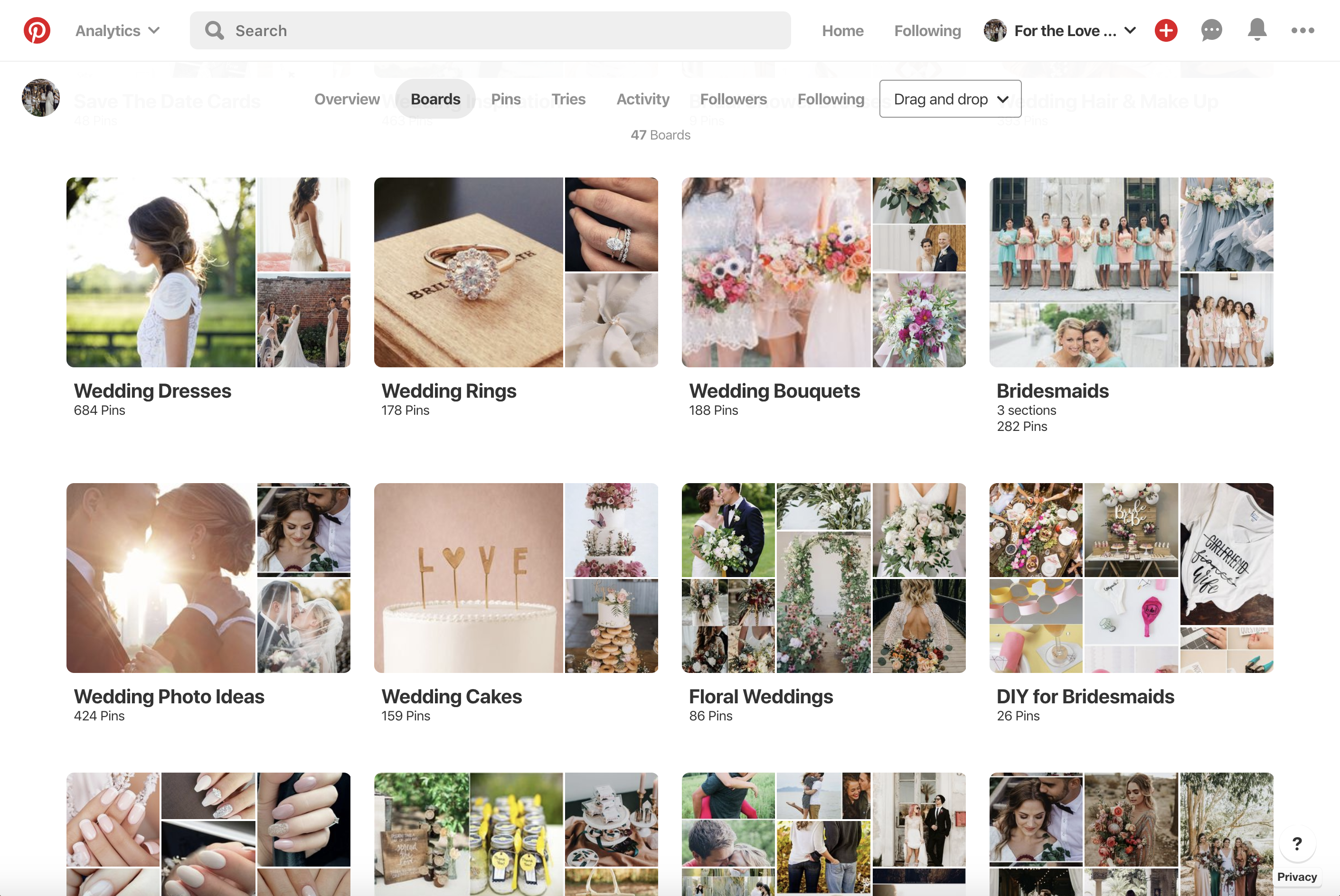Switch to the Tries tab
Viewport: 1340px width, 896px height.
pyautogui.click(x=568, y=99)
